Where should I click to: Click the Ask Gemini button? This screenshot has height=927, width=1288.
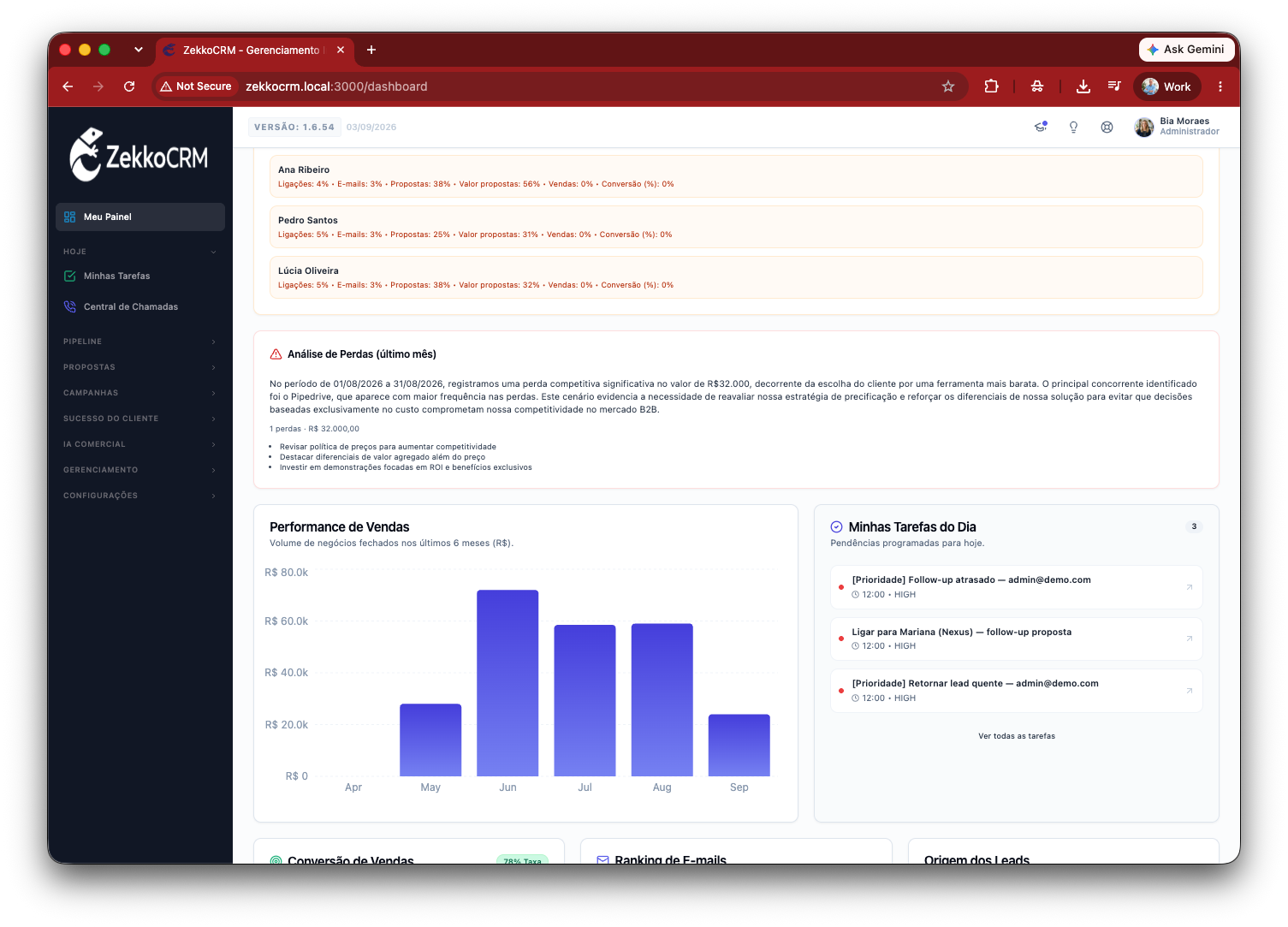(x=1186, y=50)
